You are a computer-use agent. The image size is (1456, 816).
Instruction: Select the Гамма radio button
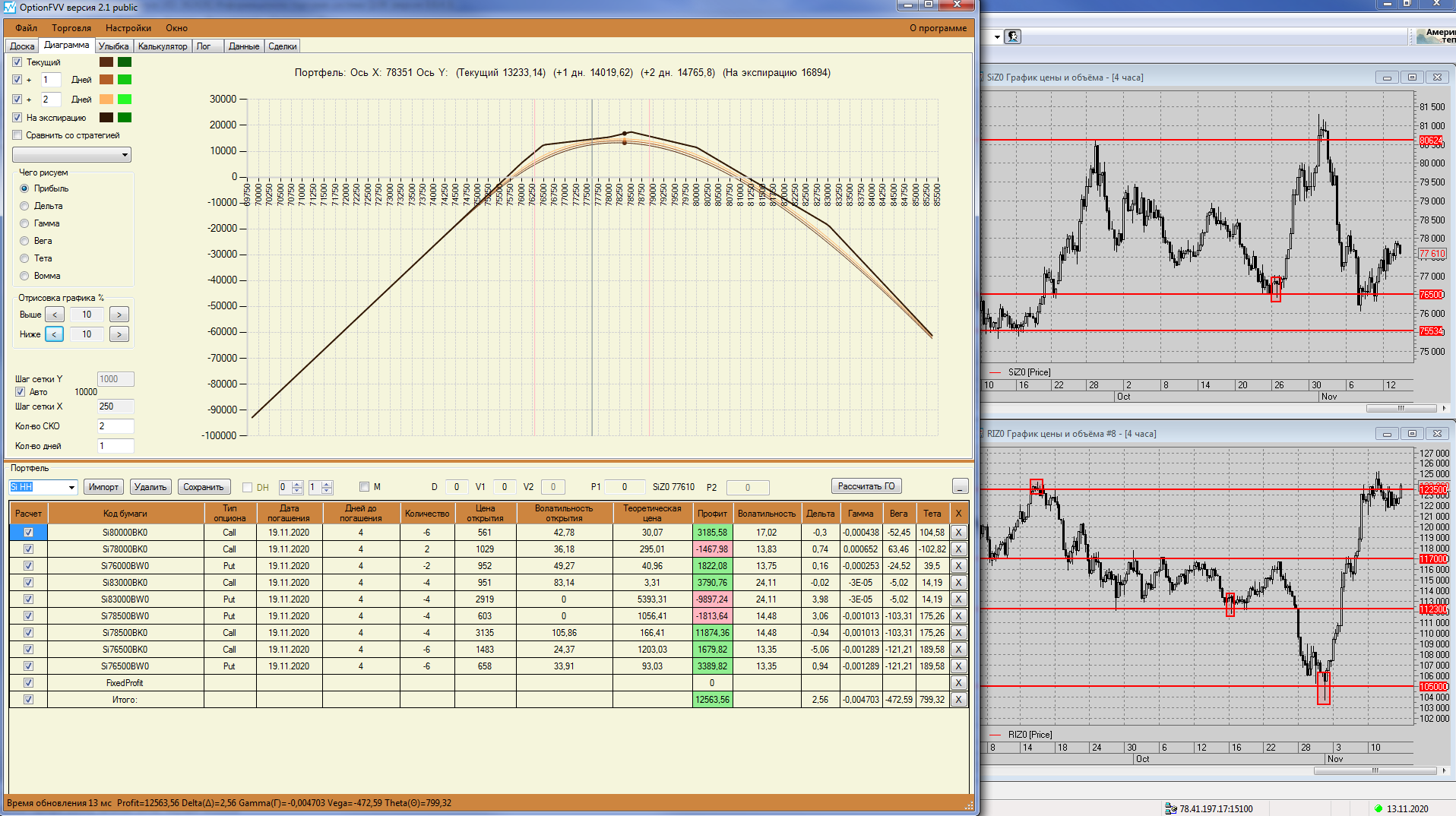pyautogui.click(x=24, y=223)
